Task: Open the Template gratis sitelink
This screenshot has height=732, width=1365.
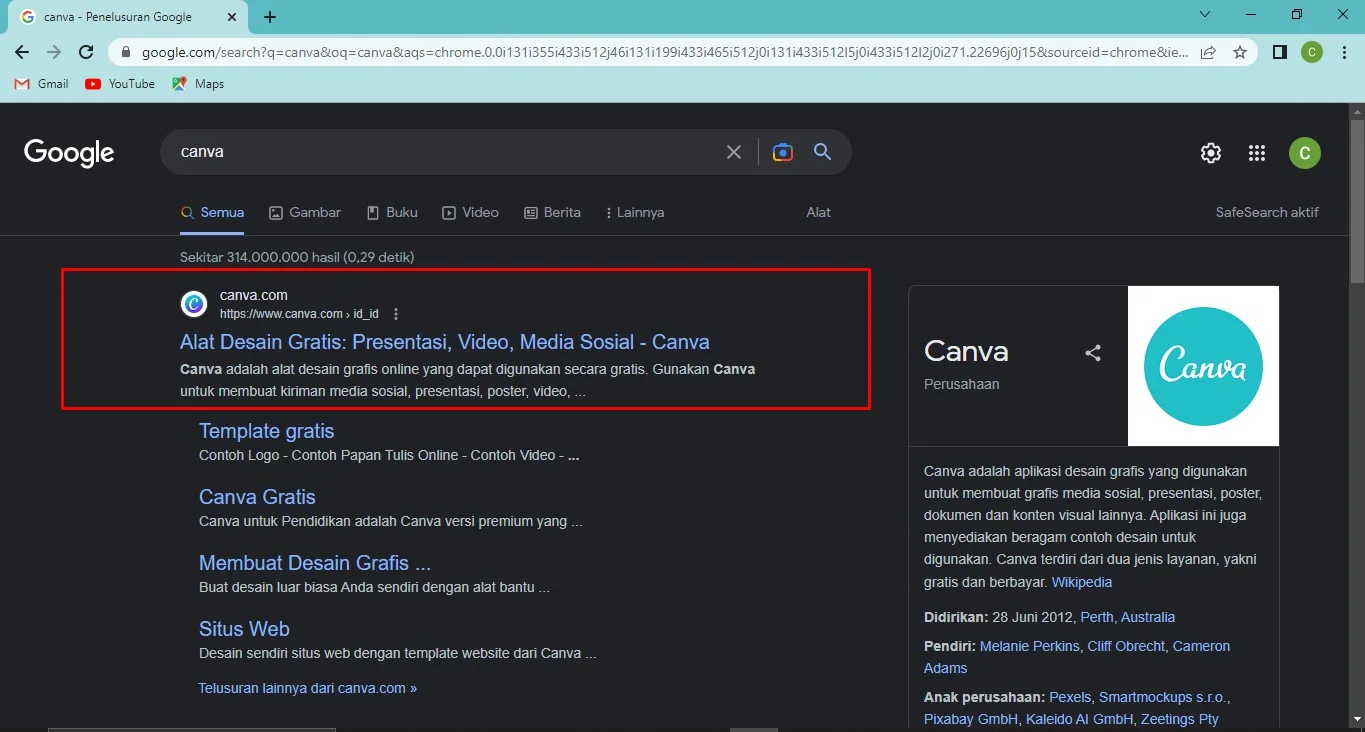Action: pyautogui.click(x=267, y=431)
